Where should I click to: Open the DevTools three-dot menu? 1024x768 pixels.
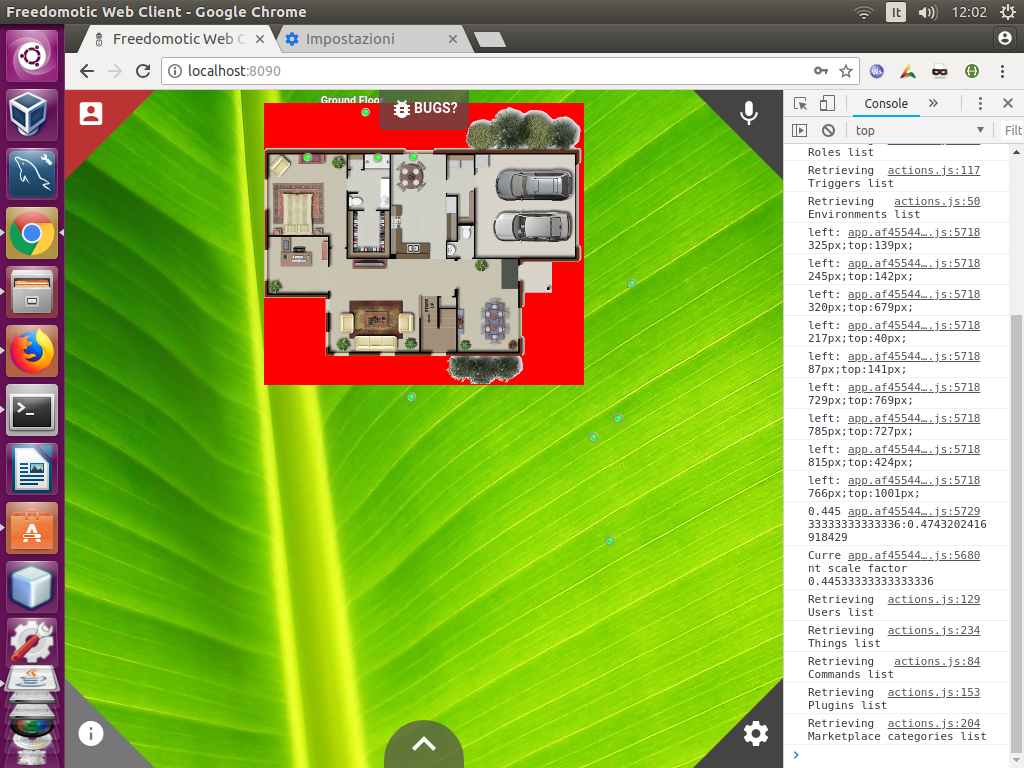coord(979,103)
